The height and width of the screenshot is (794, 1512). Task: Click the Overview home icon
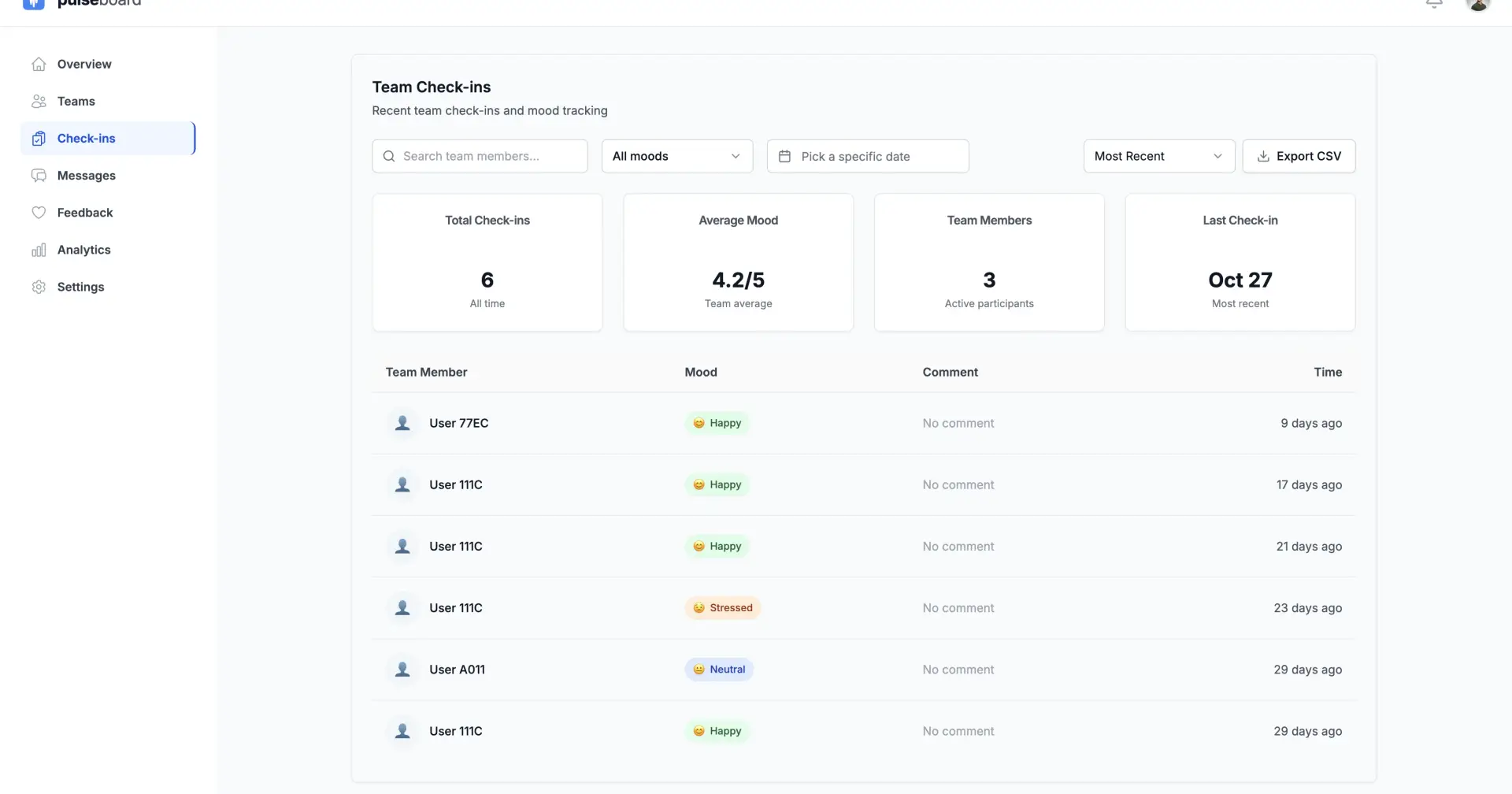coord(39,65)
